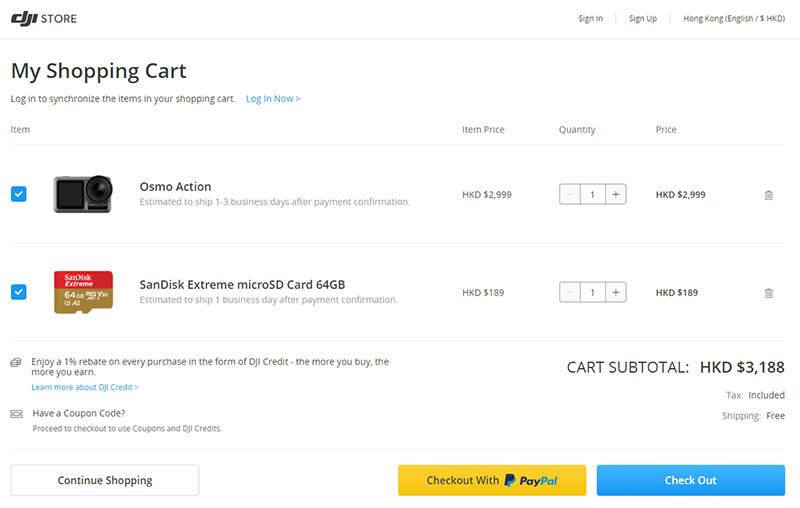The image size is (800, 508).
Task: Uncheck the SanDisk microSD Card checkbox
Action: [19, 292]
